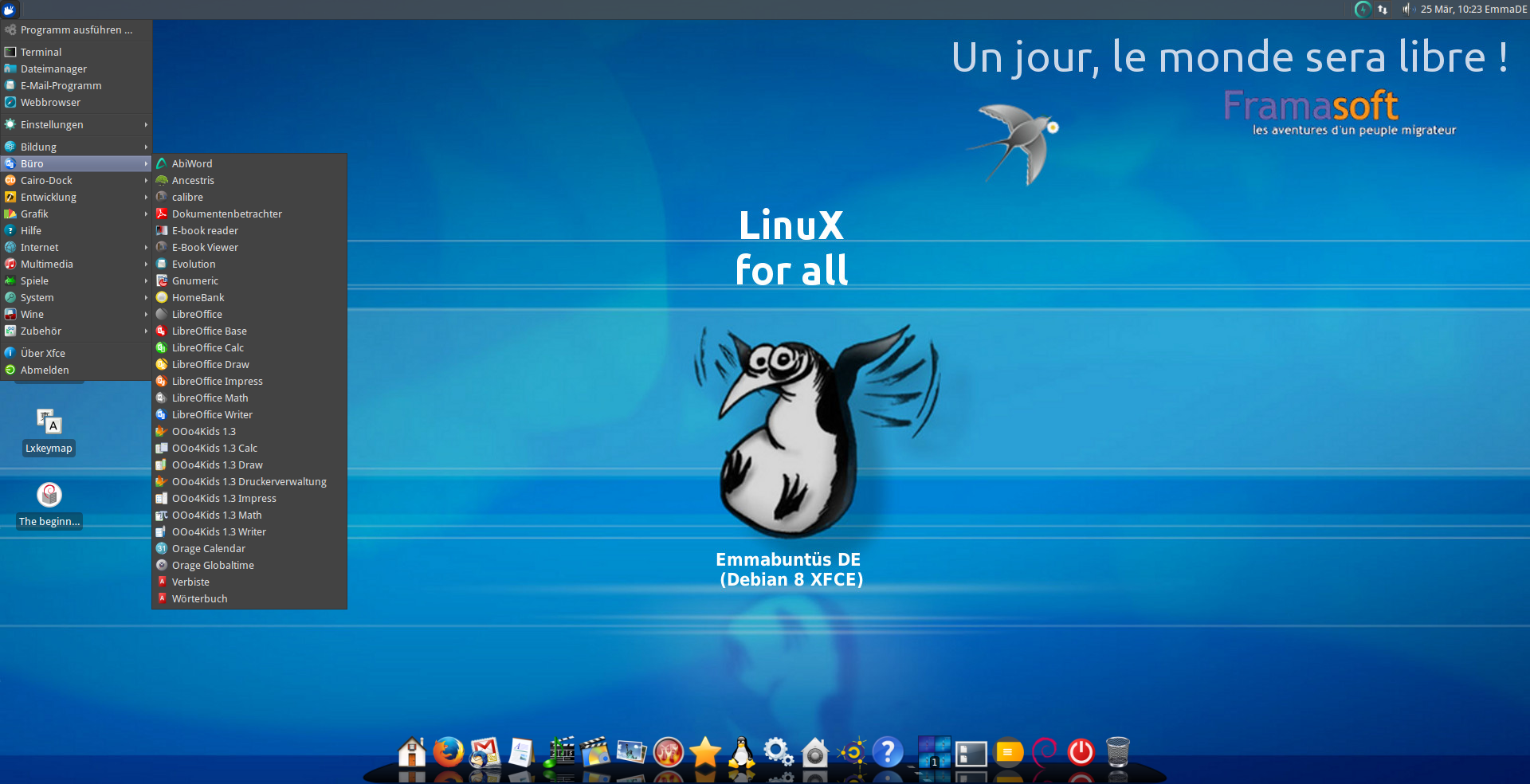Click the red power button in the dock
Viewport: 1530px width, 784px height.
pos(1081,751)
